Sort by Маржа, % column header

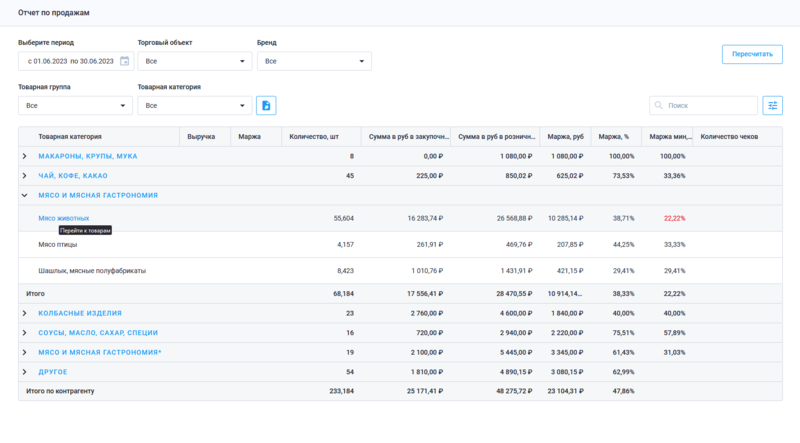point(614,137)
